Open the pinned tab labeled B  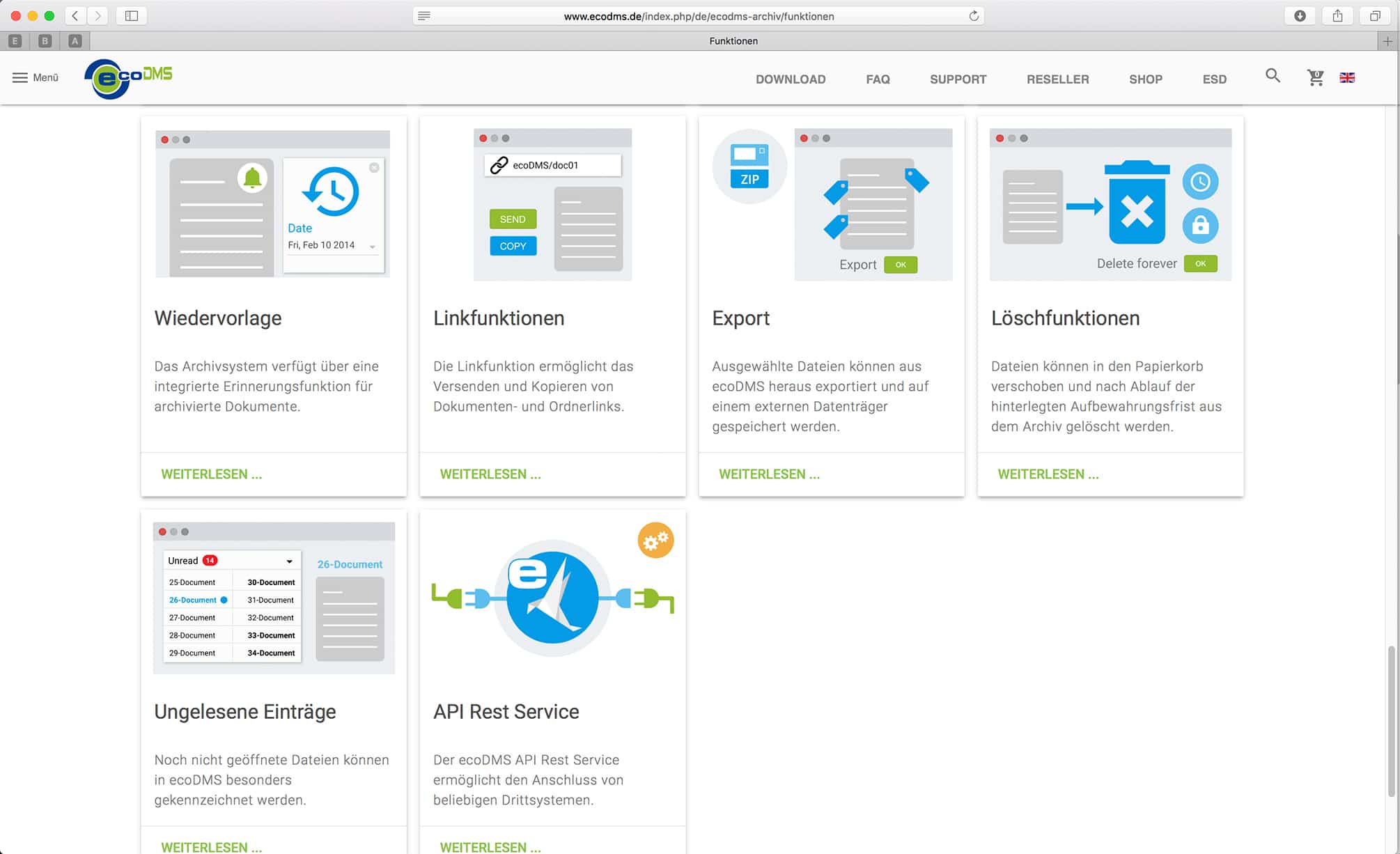click(45, 41)
